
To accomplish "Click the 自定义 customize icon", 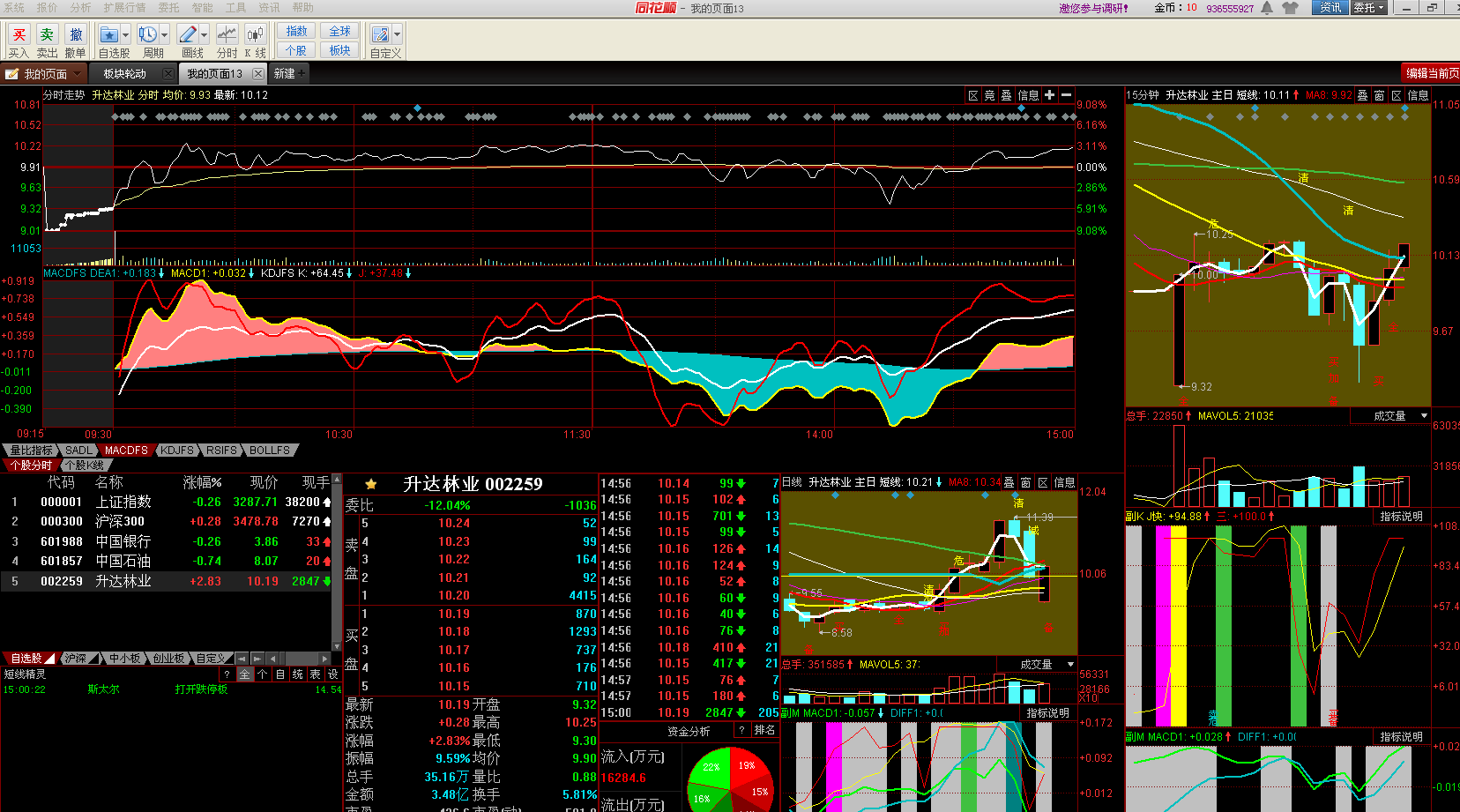I will point(381,34).
